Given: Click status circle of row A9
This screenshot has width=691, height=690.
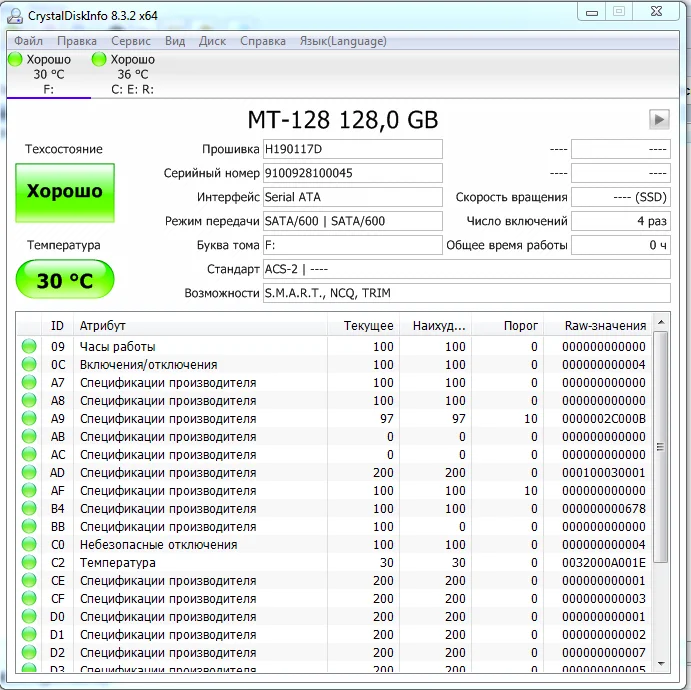Looking at the screenshot, I should (x=29, y=419).
